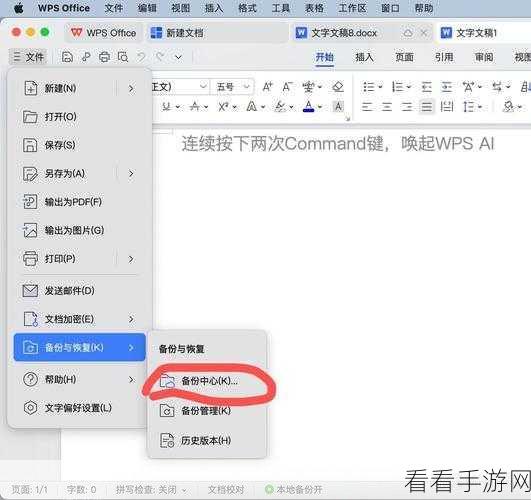
Task: Expand 拼写检查: 关闭 dropdown in status bar
Action: [184, 490]
